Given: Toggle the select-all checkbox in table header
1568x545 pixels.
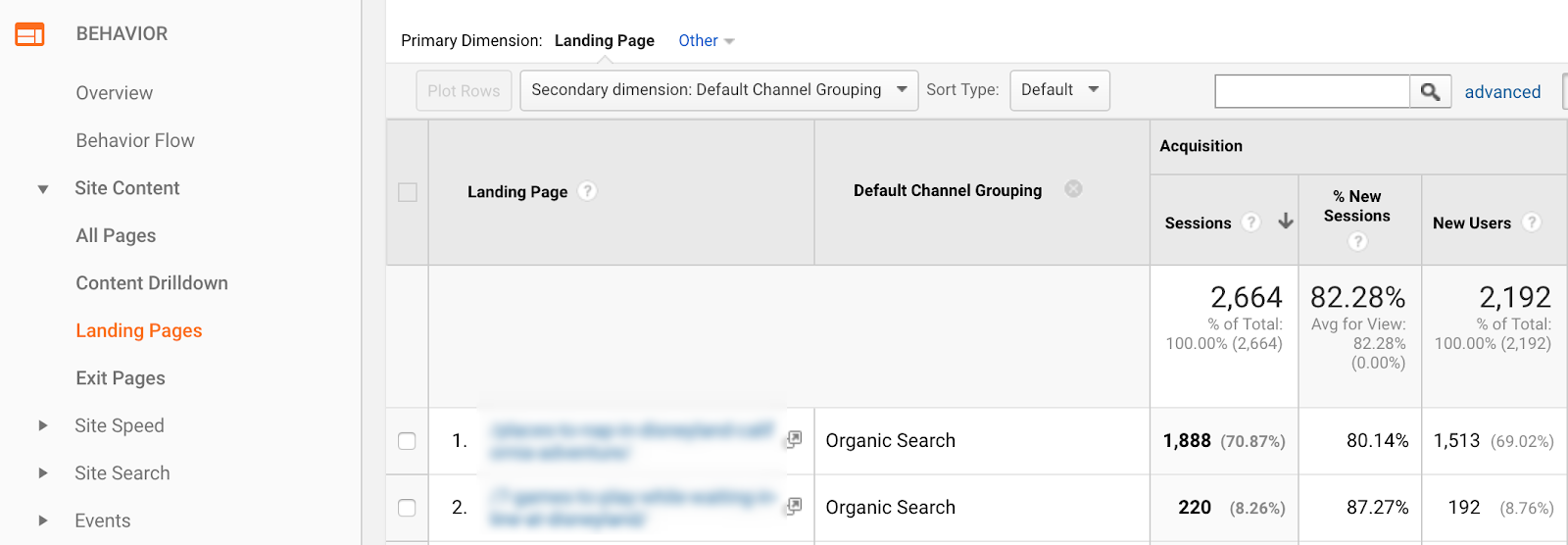Looking at the screenshot, I should point(408,192).
